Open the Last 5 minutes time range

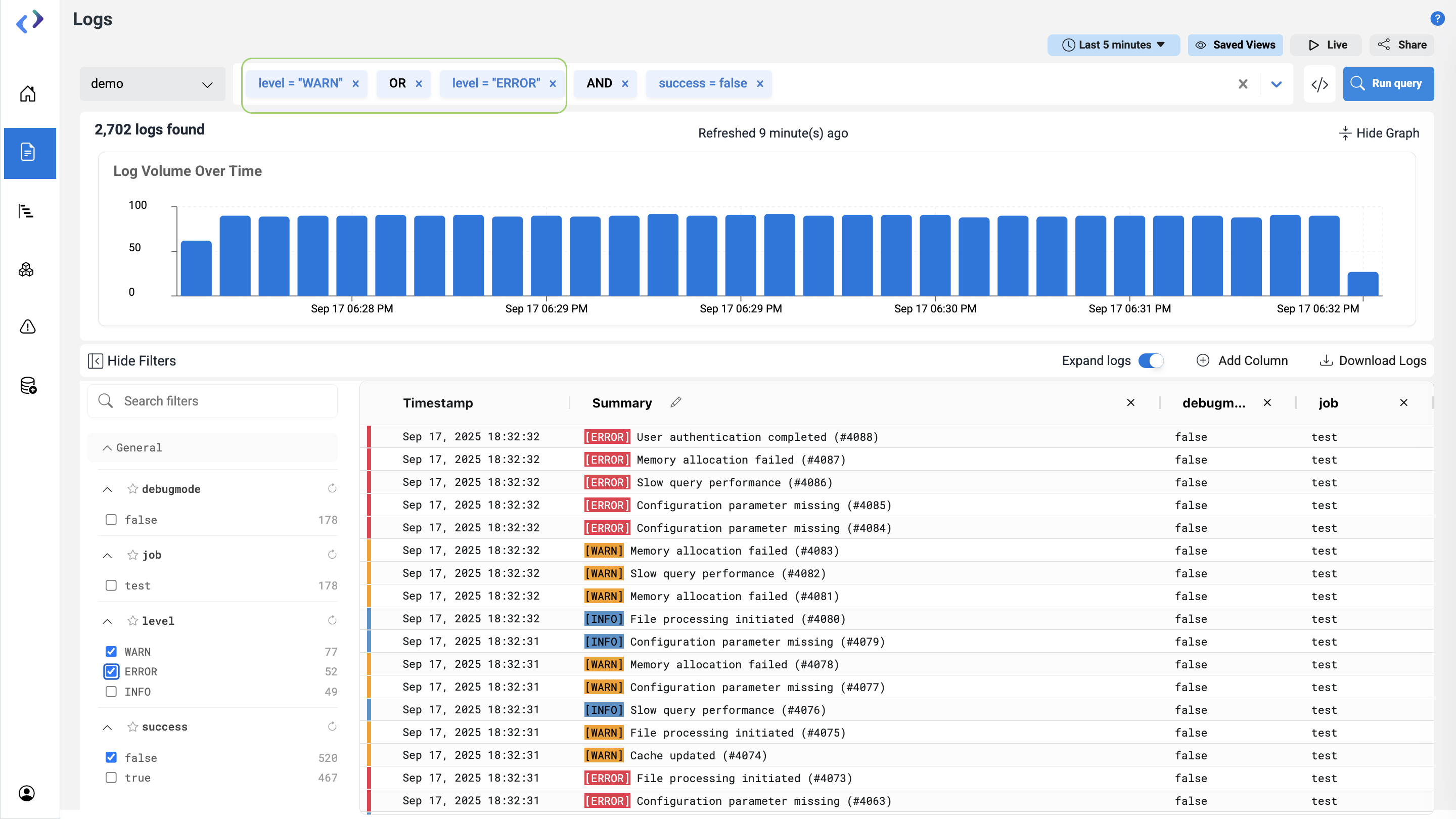(1113, 44)
